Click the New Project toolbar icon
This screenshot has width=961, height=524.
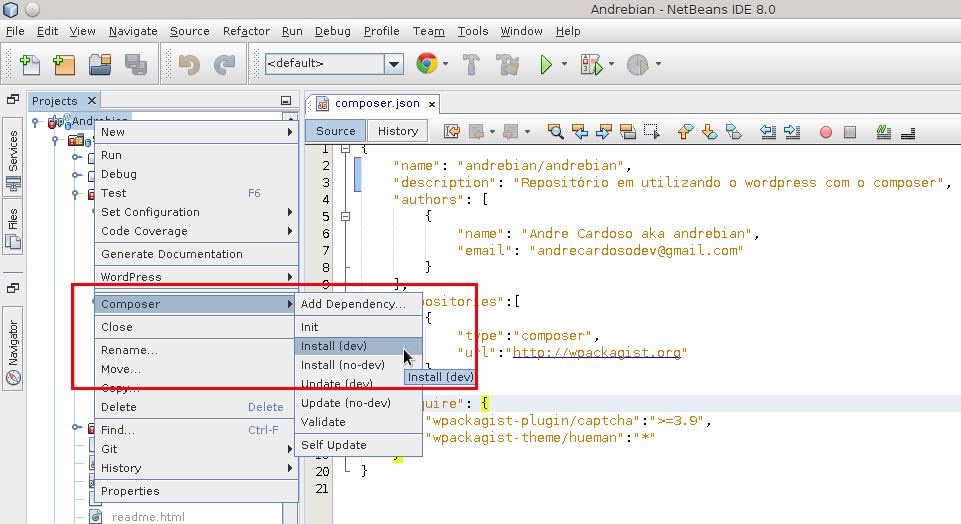[x=64, y=64]
